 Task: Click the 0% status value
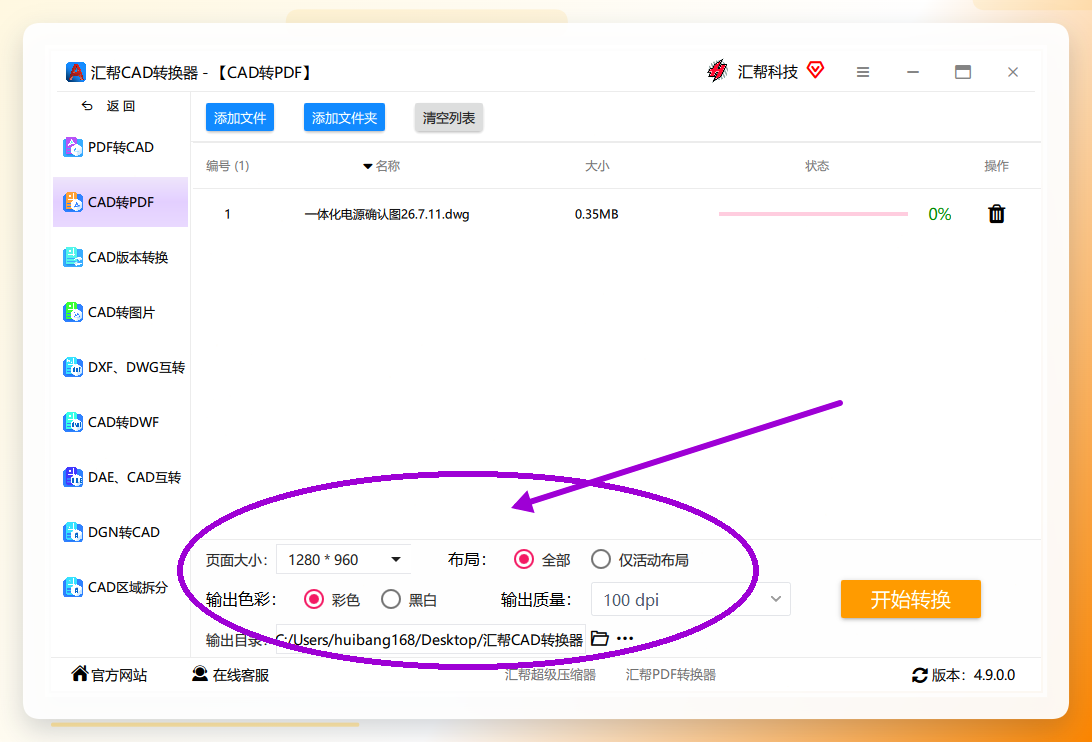[x=939, y=214]
